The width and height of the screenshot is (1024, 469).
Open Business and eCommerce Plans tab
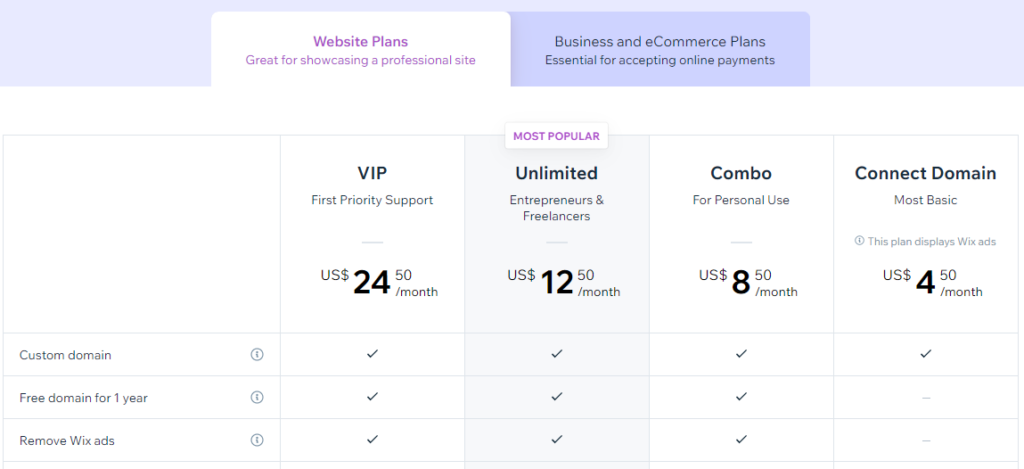coord(660,50)
